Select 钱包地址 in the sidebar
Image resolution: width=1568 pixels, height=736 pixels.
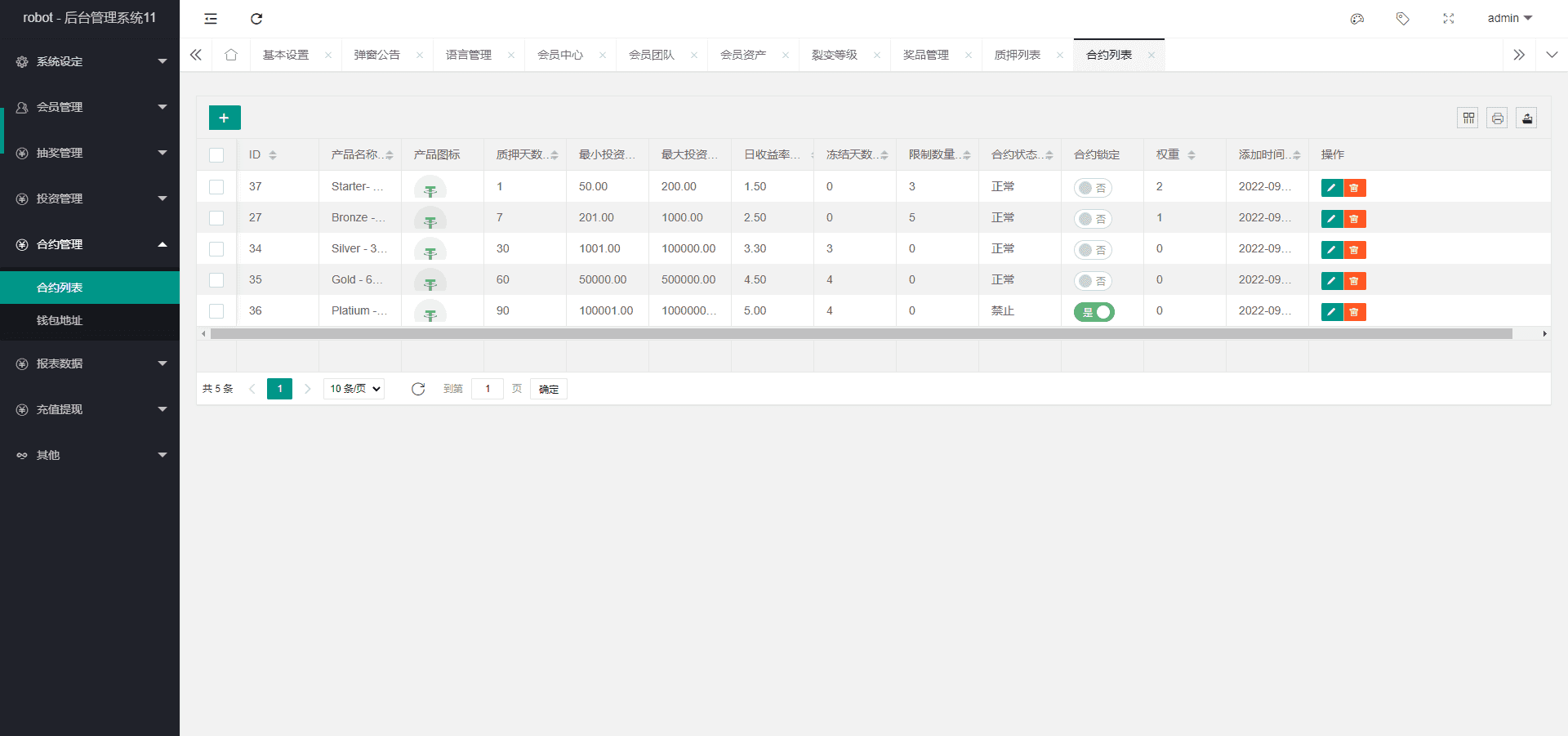click(60, 320)
